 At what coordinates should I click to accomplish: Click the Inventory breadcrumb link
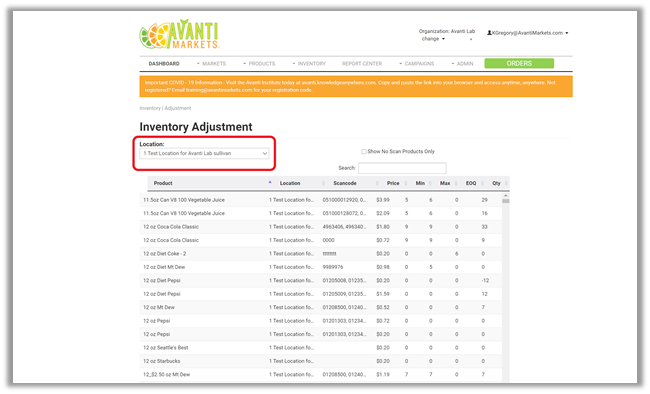[150, 108]
